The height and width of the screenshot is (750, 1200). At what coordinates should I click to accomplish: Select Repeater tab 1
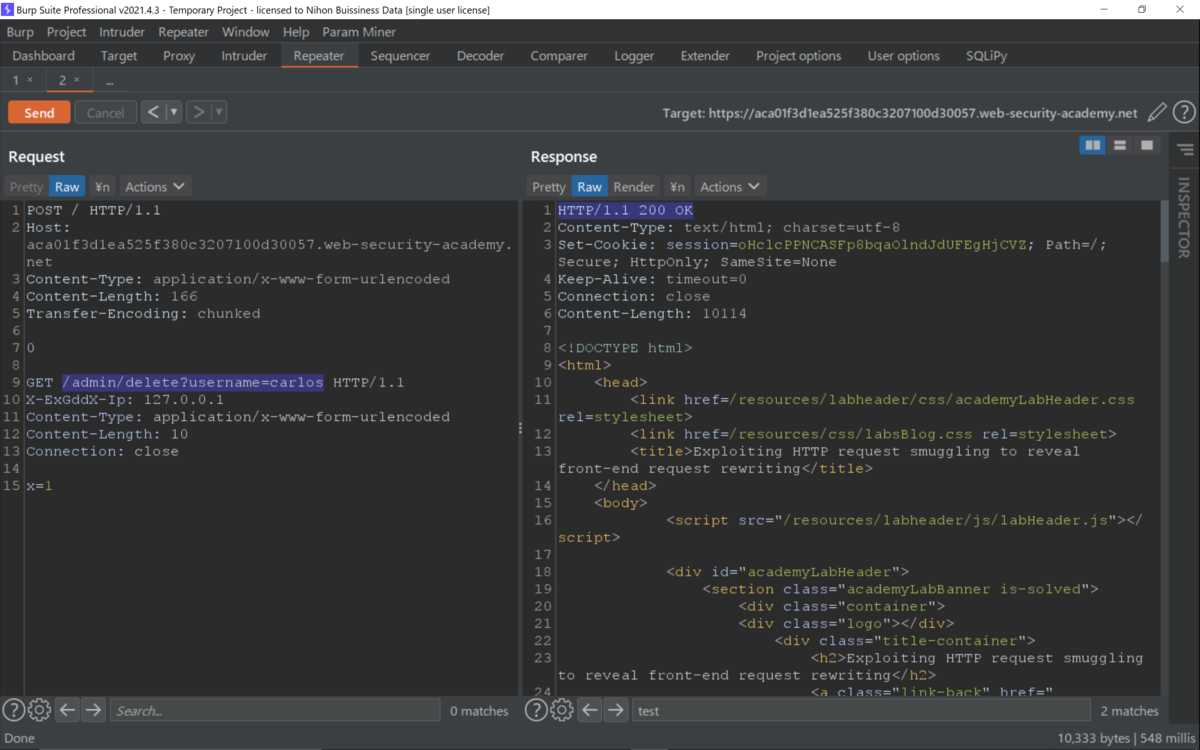point(16,80)
